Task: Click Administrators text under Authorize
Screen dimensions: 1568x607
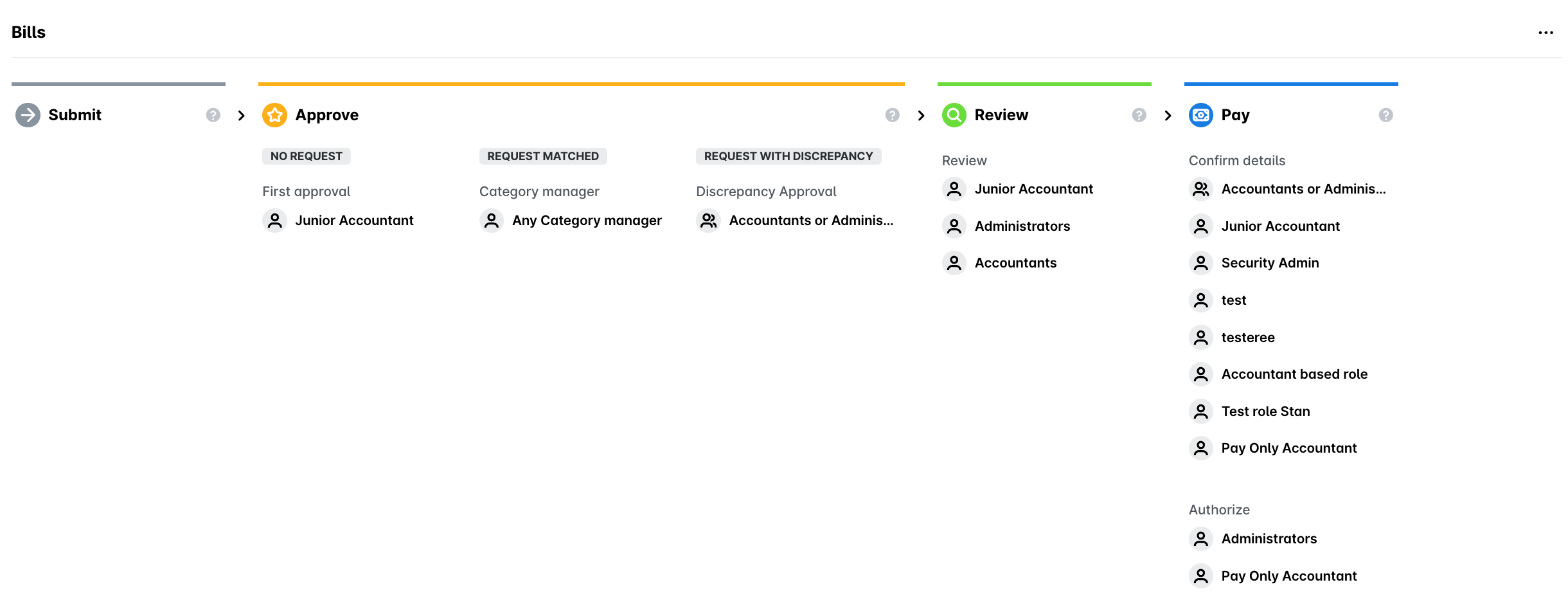Action: point(1269,539)
